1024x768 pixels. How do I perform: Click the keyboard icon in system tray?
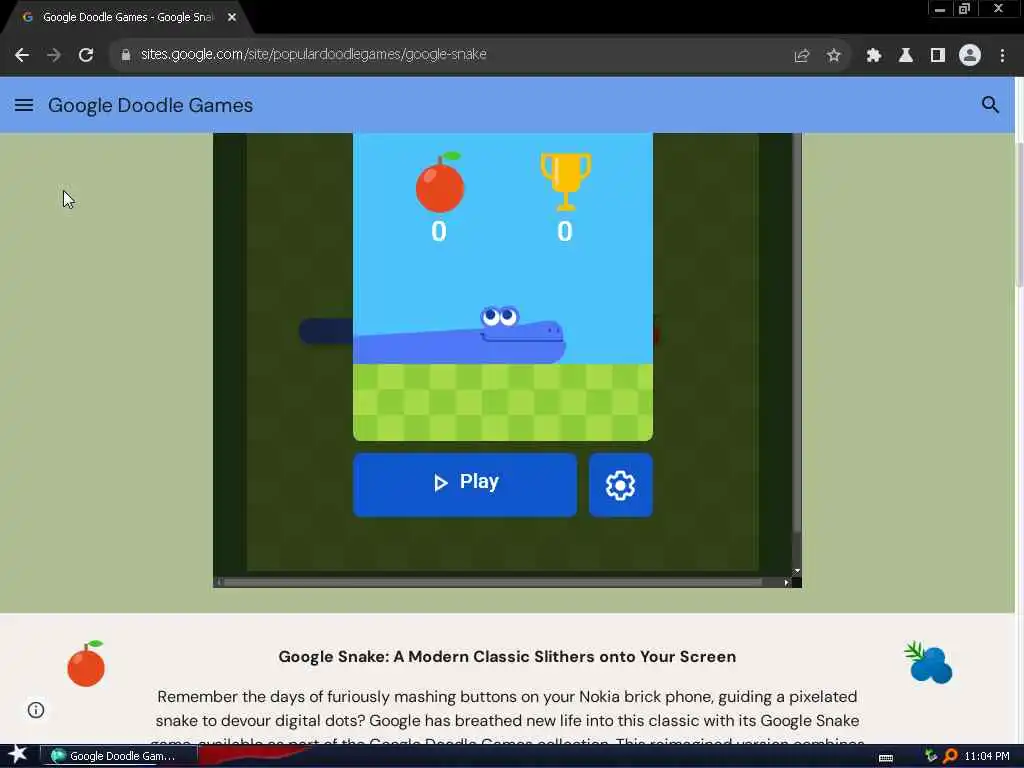click(x=886, y=758)
